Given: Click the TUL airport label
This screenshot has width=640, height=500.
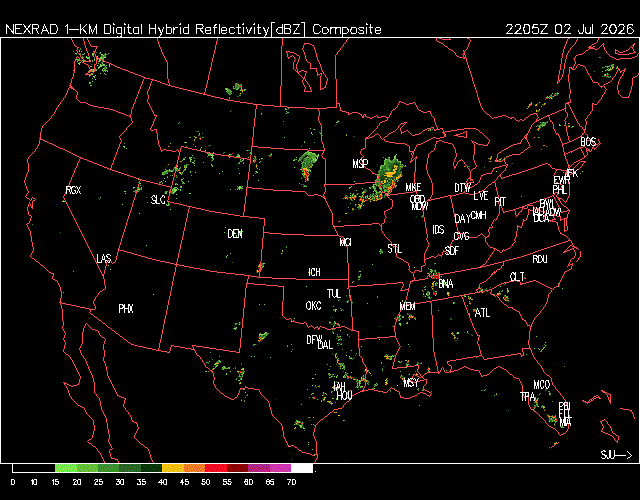Looking at the screenshot, I should 333,294.
